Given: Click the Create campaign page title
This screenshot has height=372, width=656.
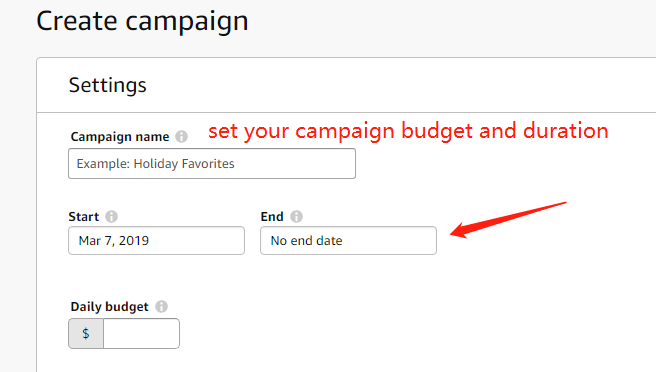Looking at the screenshot, I should 142,21.
